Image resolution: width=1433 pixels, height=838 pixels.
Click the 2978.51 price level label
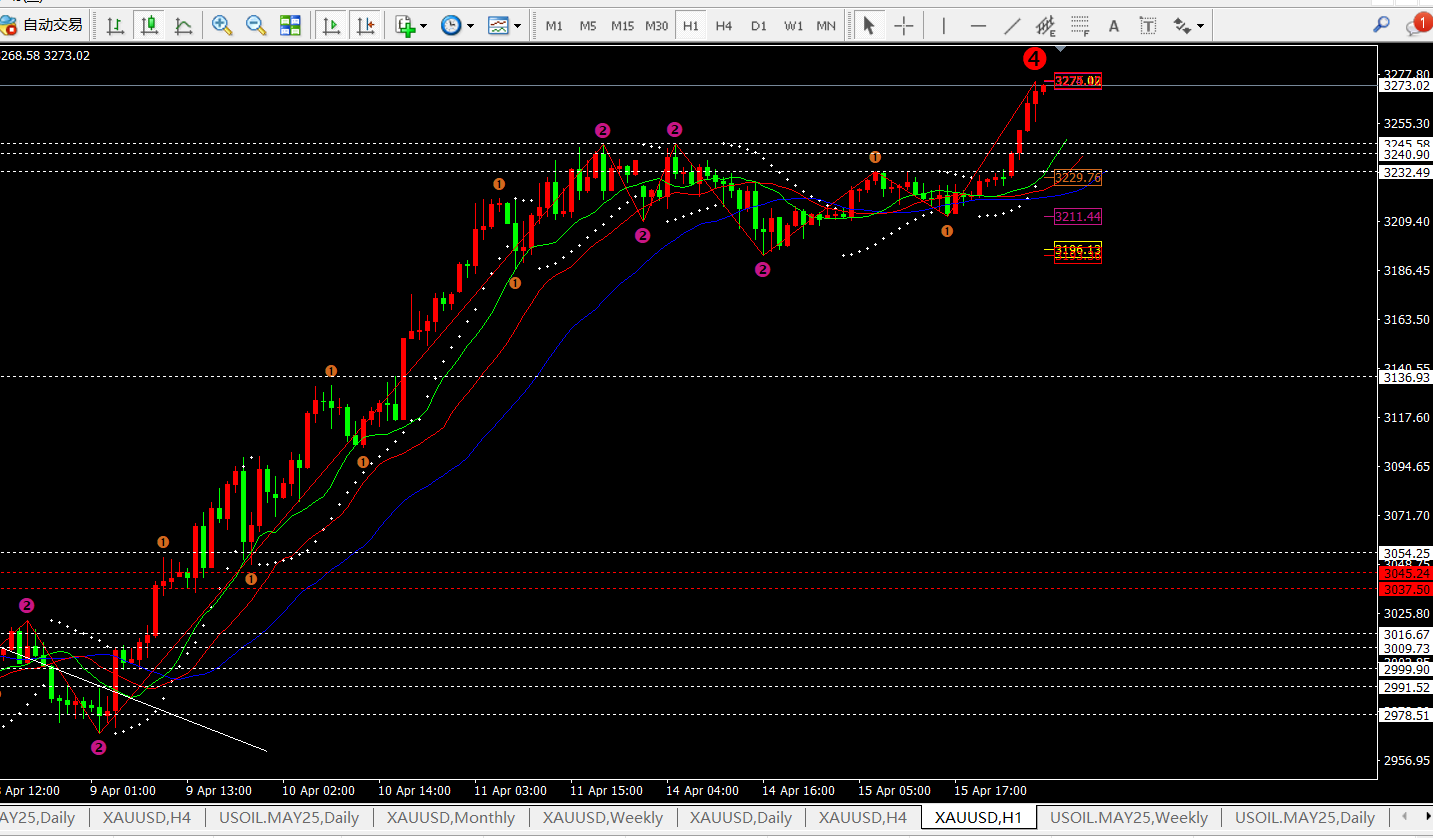click(x=1405, y=715)
